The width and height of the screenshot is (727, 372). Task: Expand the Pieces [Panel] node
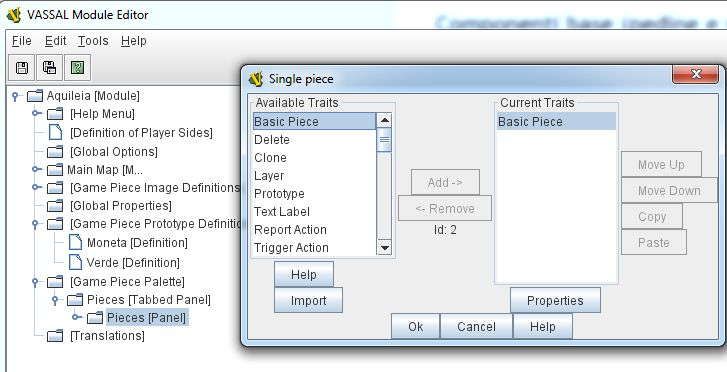click(77, 317)
